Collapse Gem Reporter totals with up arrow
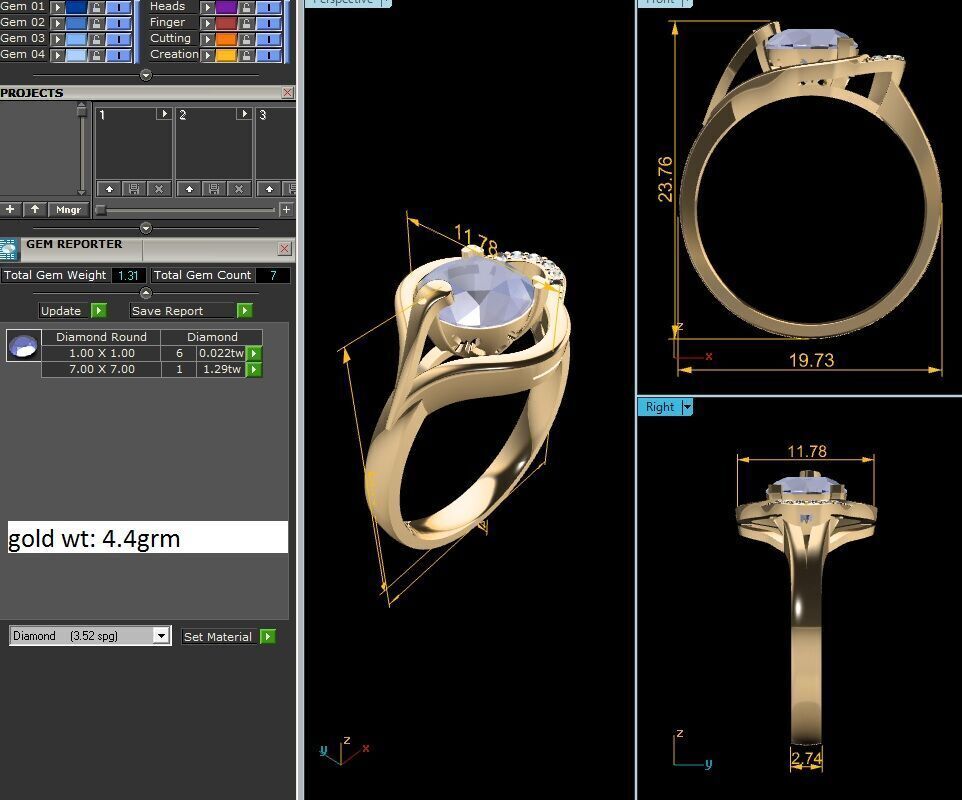 (x=145, y=293)
